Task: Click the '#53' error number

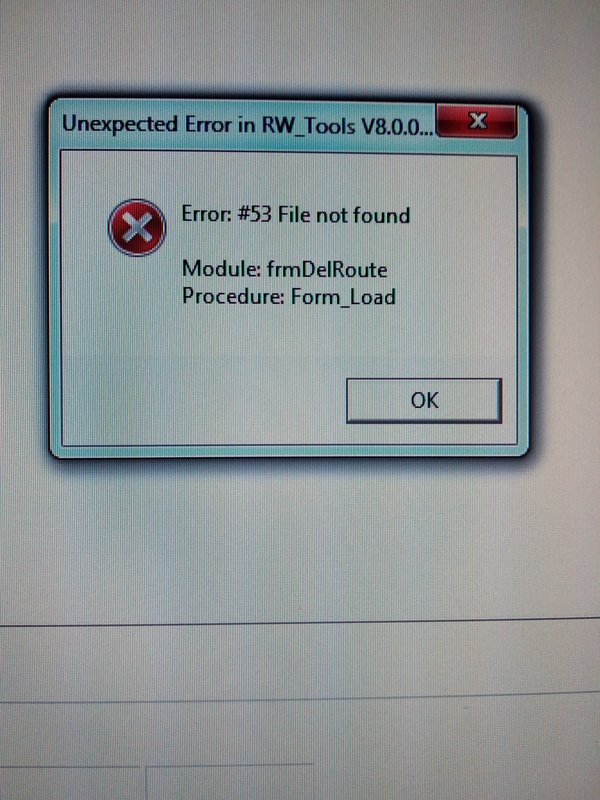Action: point(254,214)
